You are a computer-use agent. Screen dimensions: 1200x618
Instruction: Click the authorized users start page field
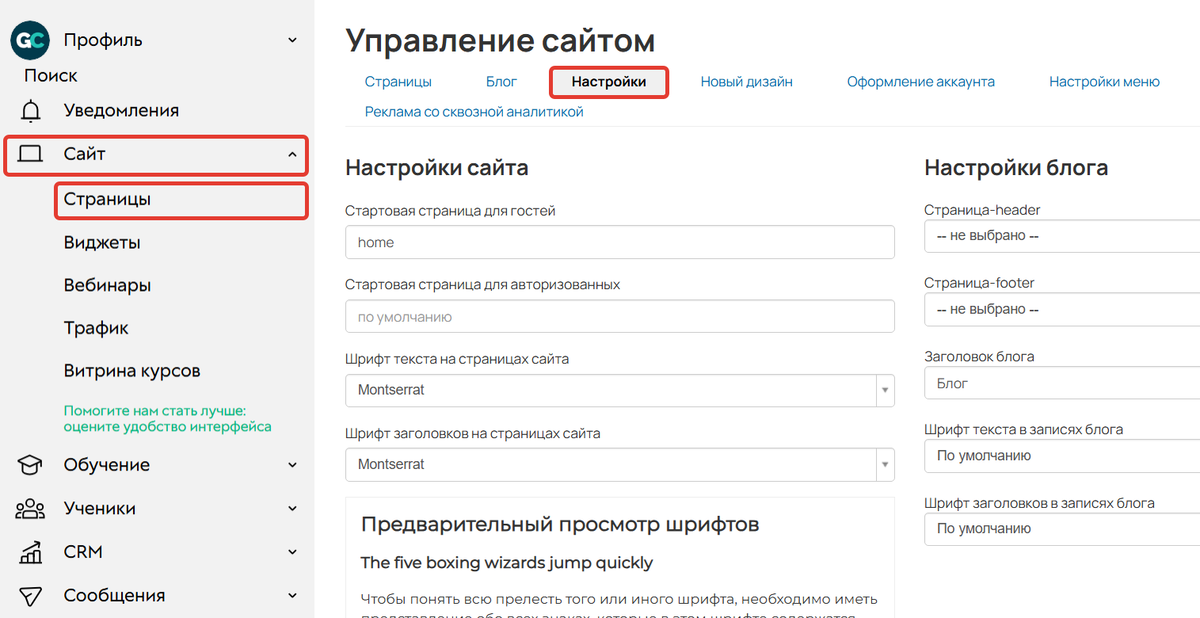[620, 317]
